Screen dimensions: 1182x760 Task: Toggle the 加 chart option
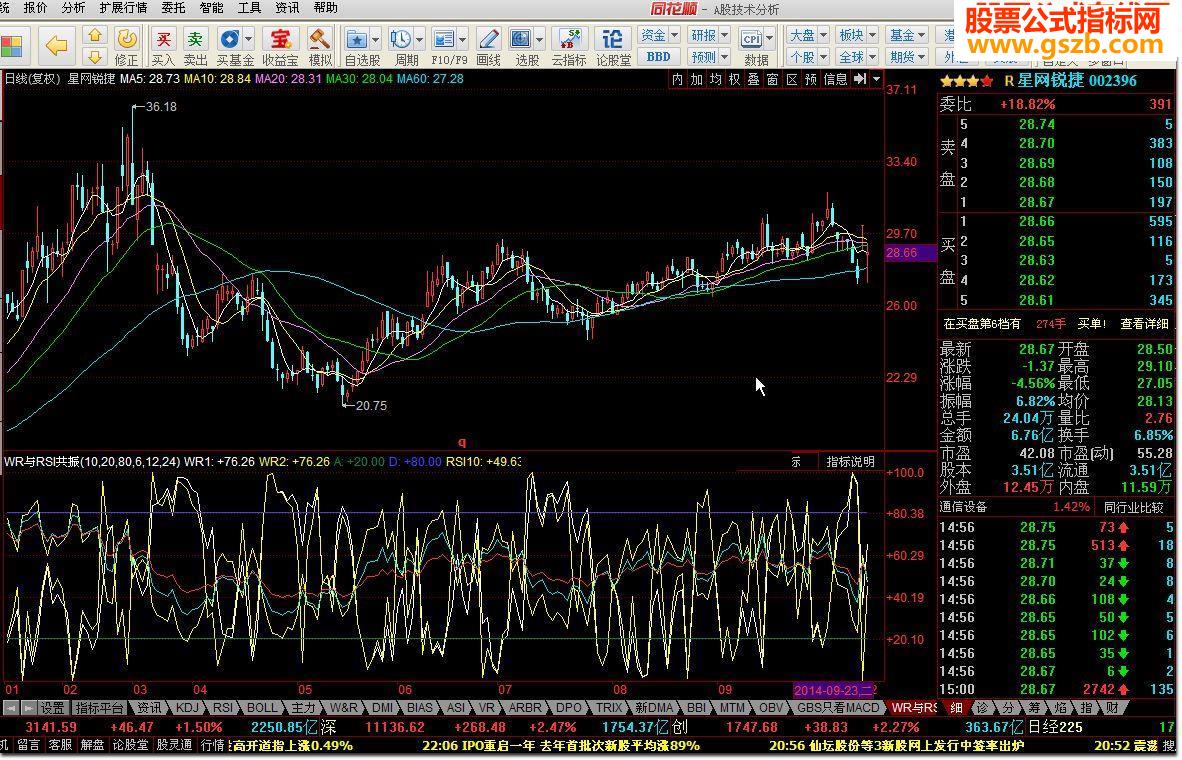pyautogui.click(x=697, y=79)
